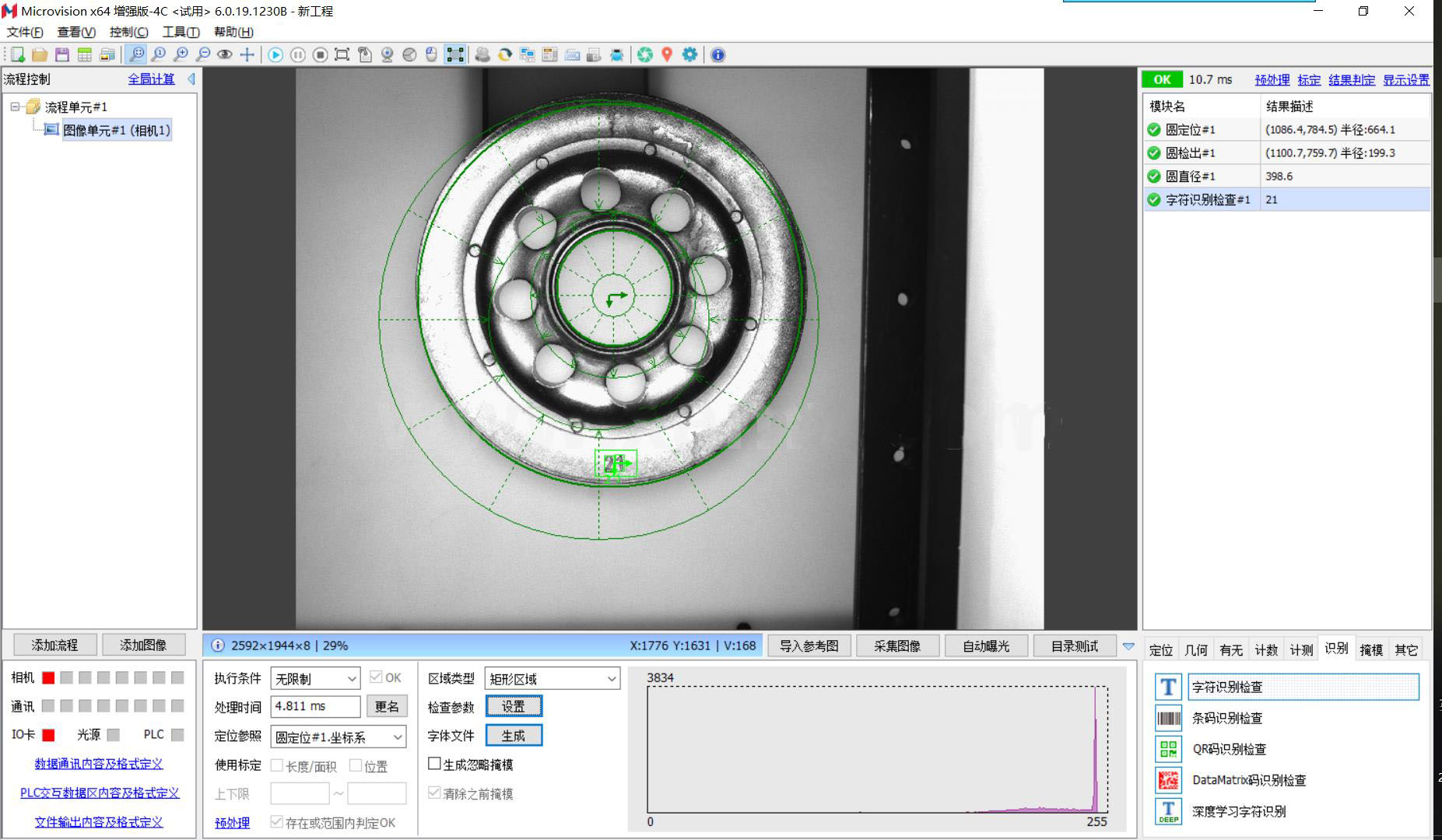This screenshot has width=1442, height=840.
Task: Select the DataMatrix码识别检查 icon
Action: pyautogui.click(x=1168, y=780)
